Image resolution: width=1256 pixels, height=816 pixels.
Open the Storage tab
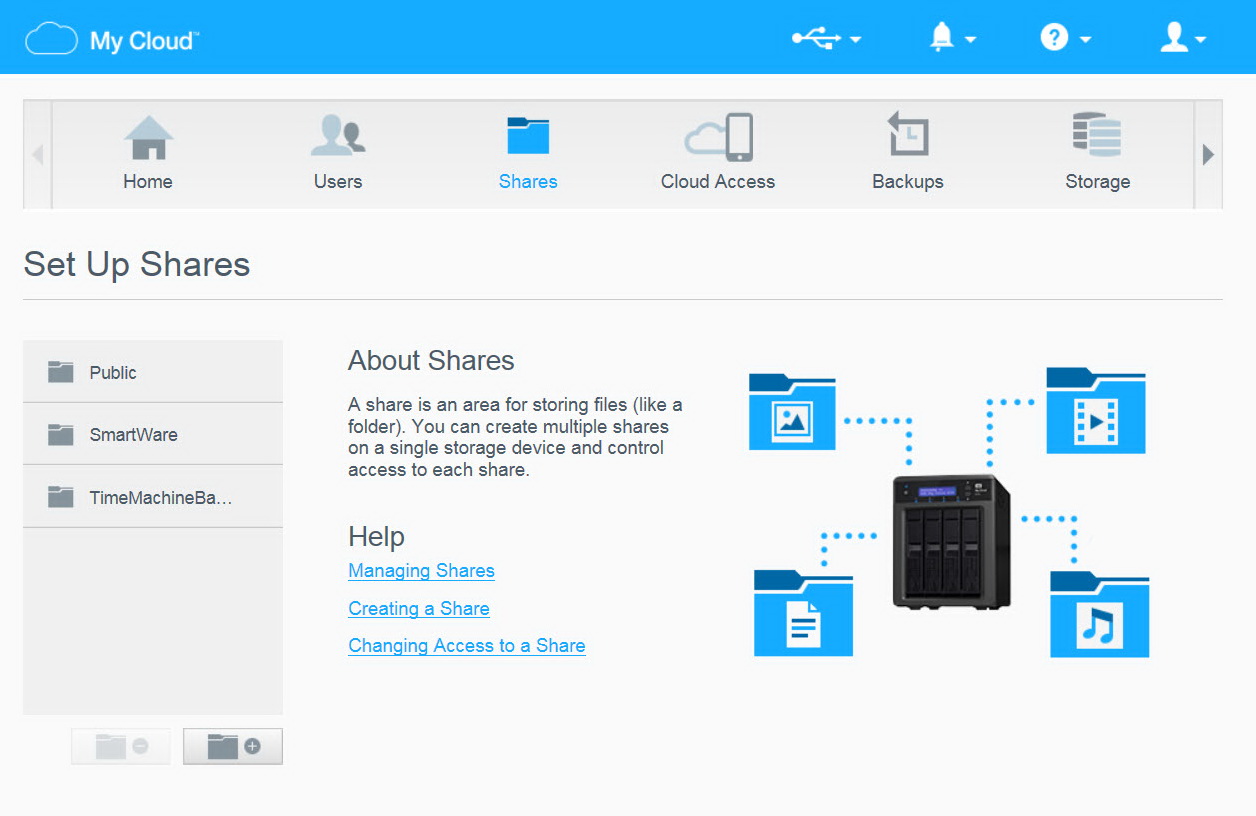coord(1097,152)
